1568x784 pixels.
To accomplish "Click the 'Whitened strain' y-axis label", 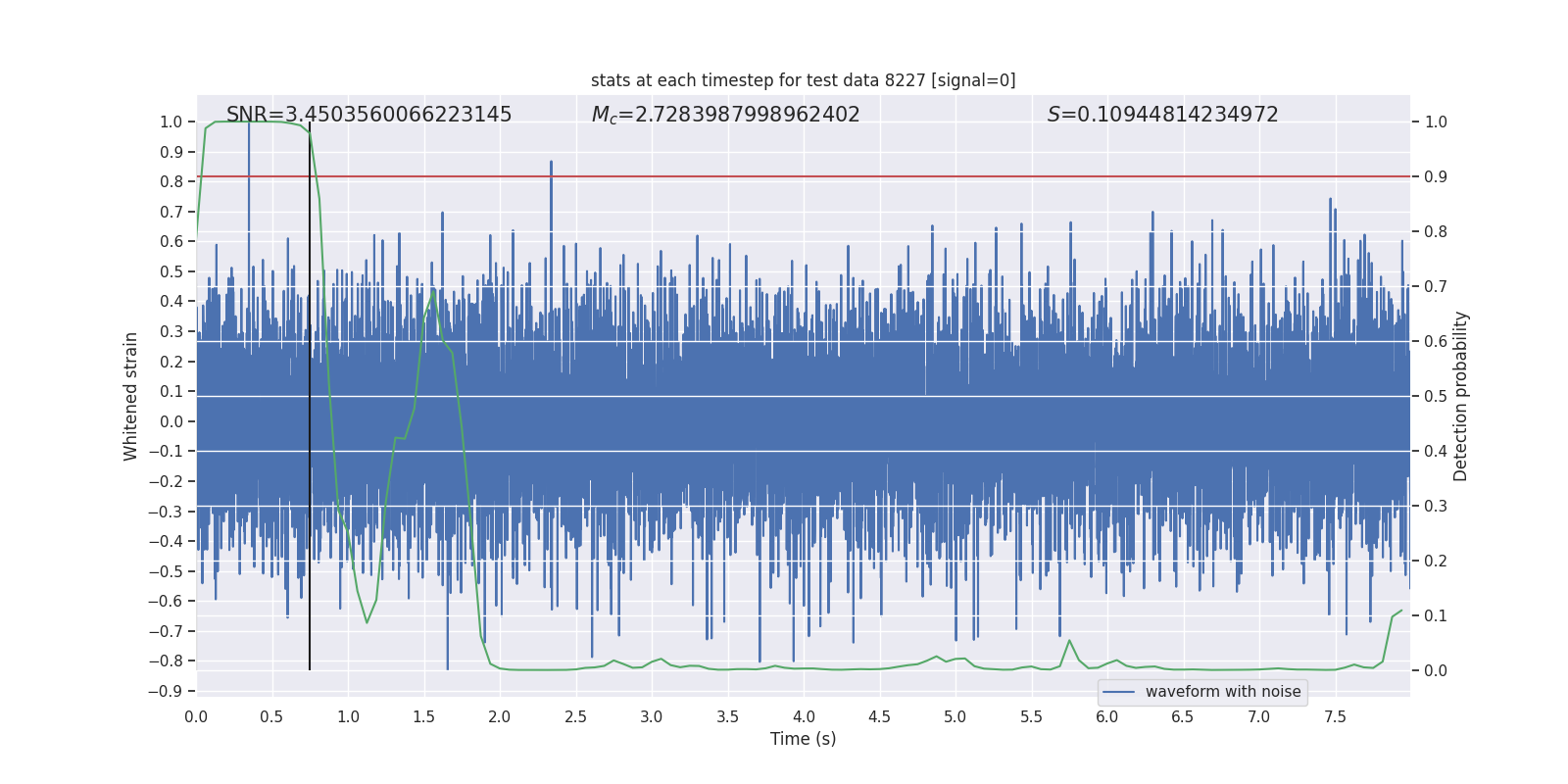I will coord(131,396).
